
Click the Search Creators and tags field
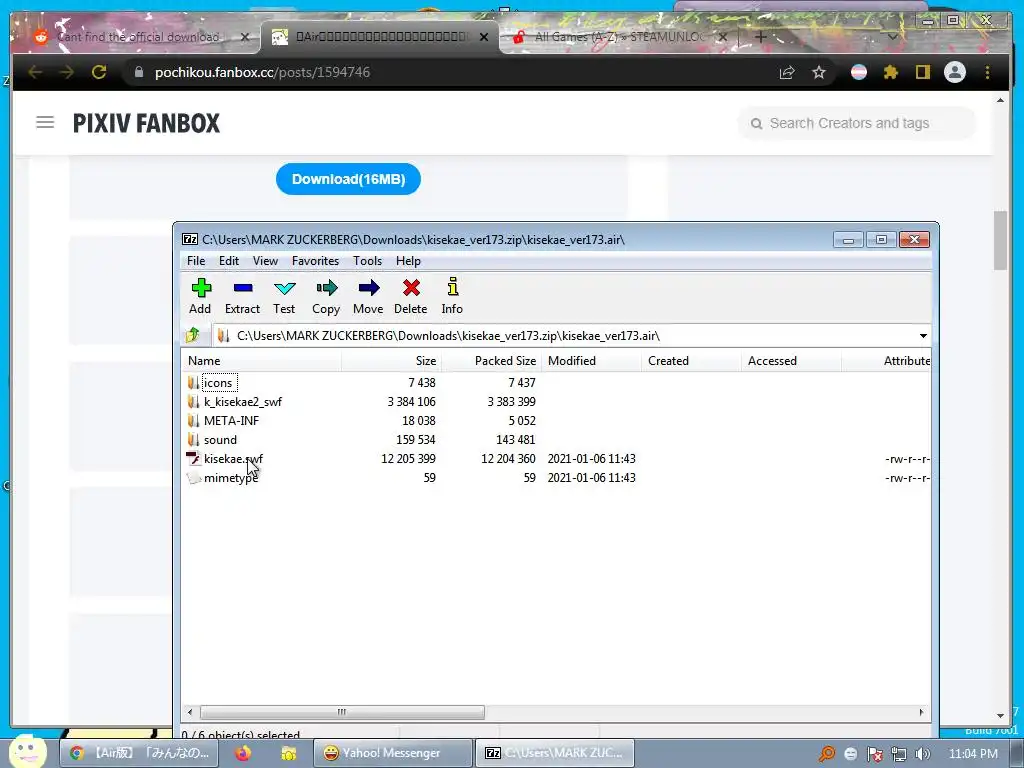click(857, 123)
